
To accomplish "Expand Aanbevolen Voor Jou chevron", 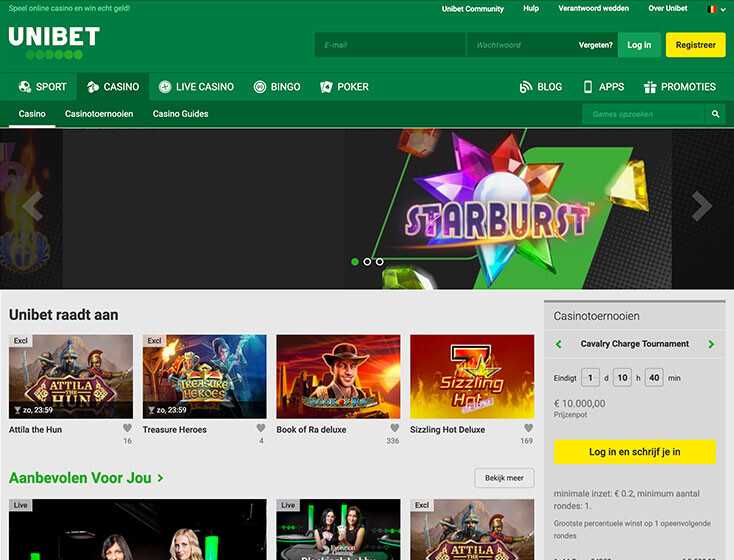I will (161, 478).
